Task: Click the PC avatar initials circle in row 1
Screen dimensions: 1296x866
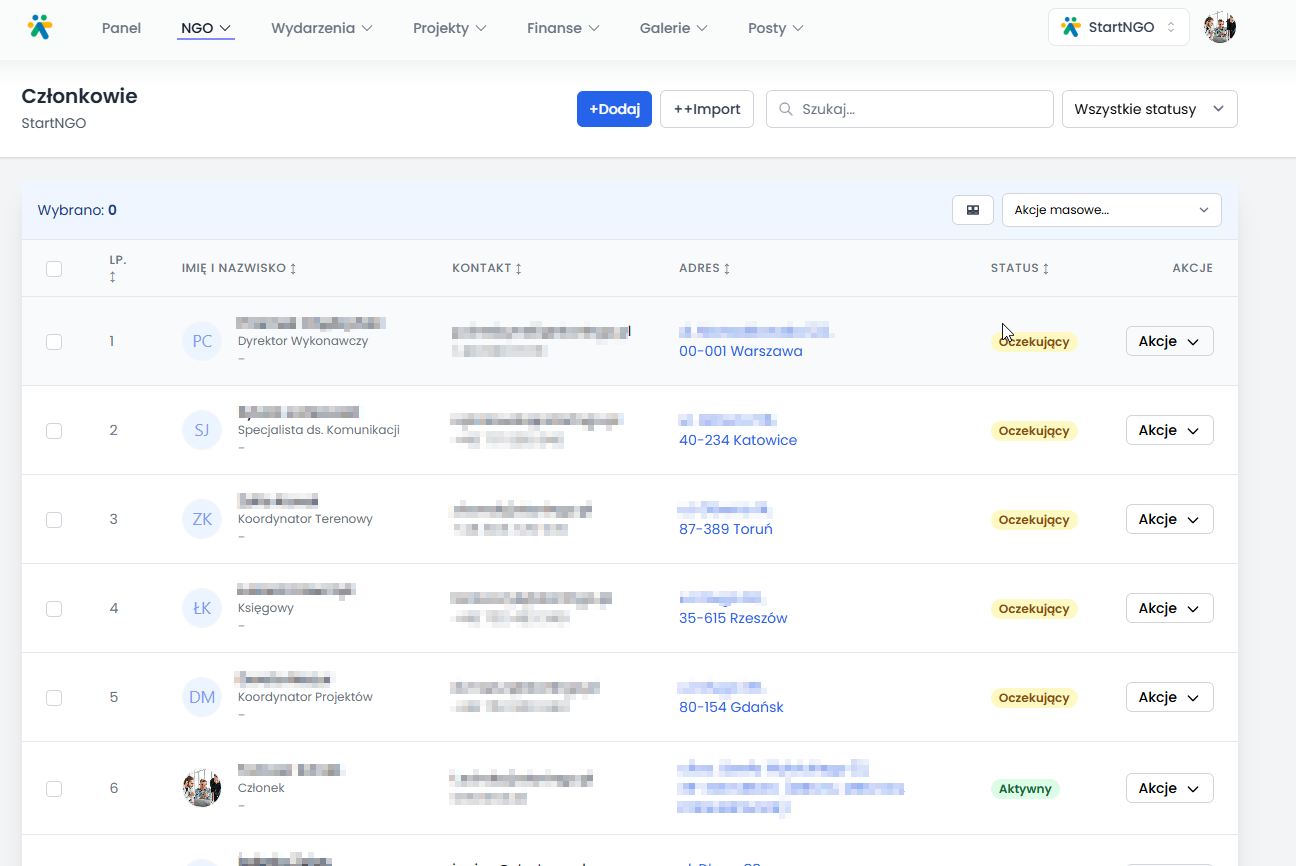Action: click(x=201, y=341)
